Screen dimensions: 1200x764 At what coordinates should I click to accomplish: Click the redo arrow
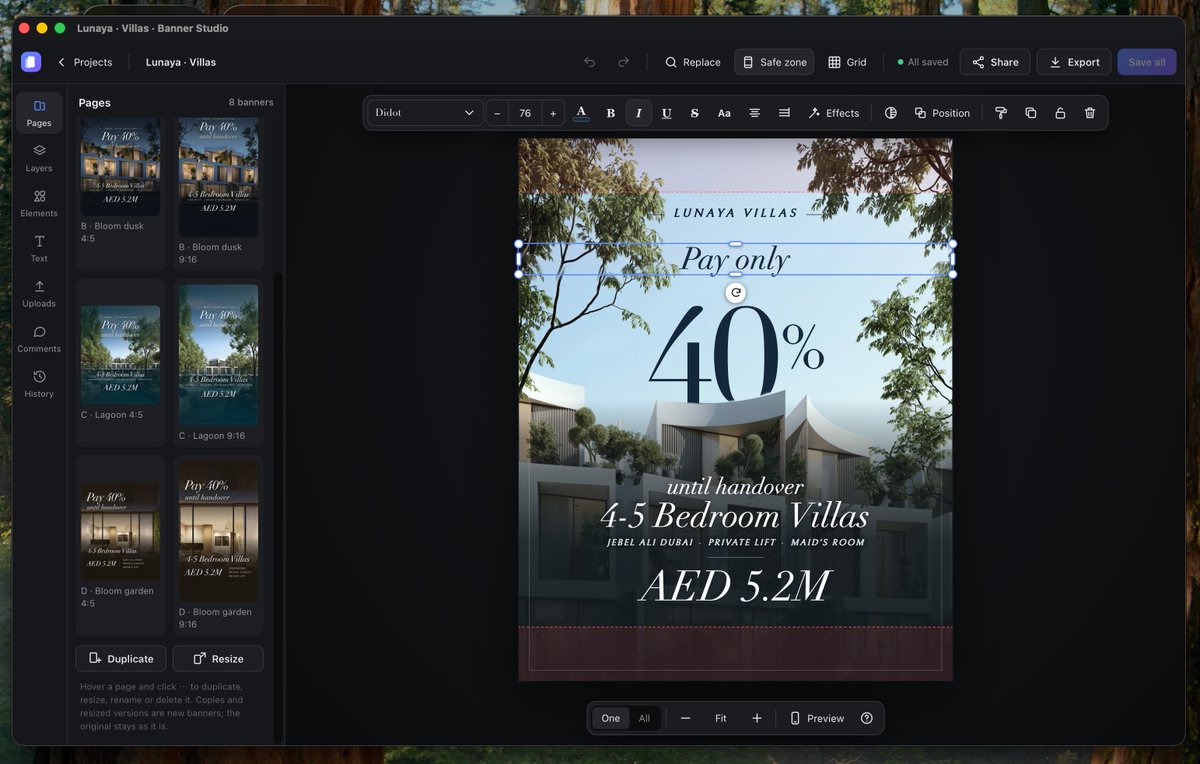tap(623, 62)
